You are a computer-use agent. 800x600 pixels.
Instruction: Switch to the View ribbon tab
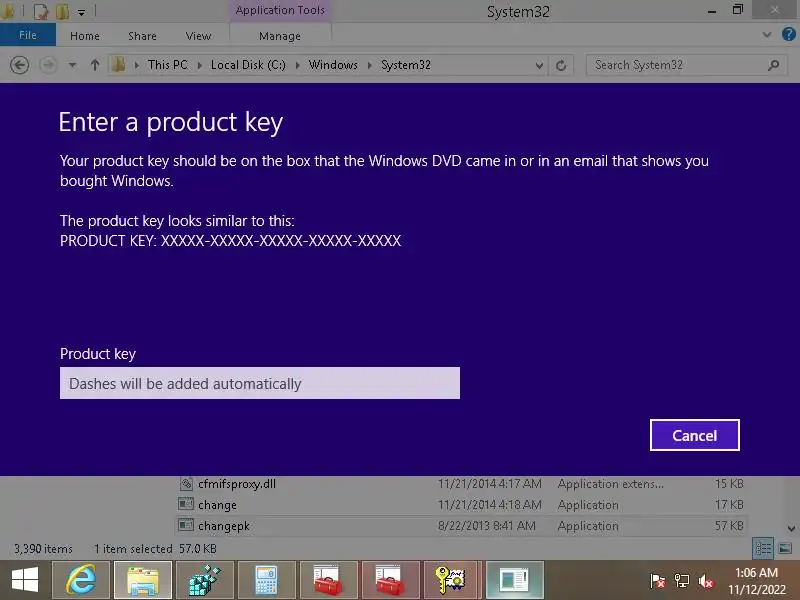(198, 36)
